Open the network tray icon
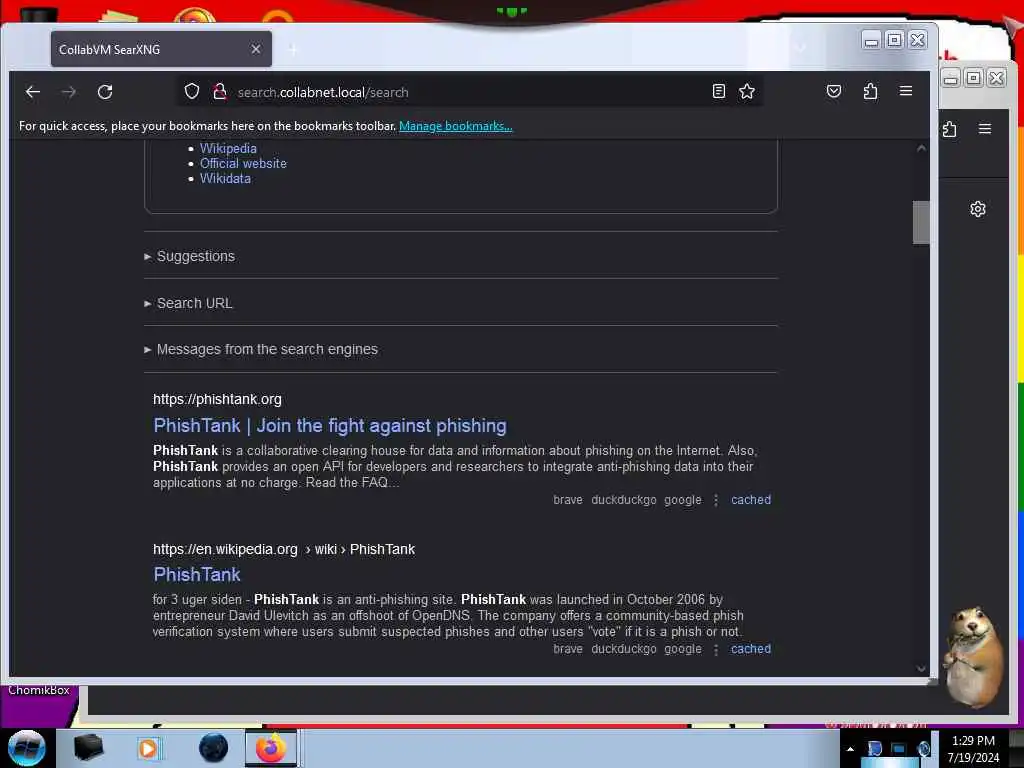 [x=899, y=749]
